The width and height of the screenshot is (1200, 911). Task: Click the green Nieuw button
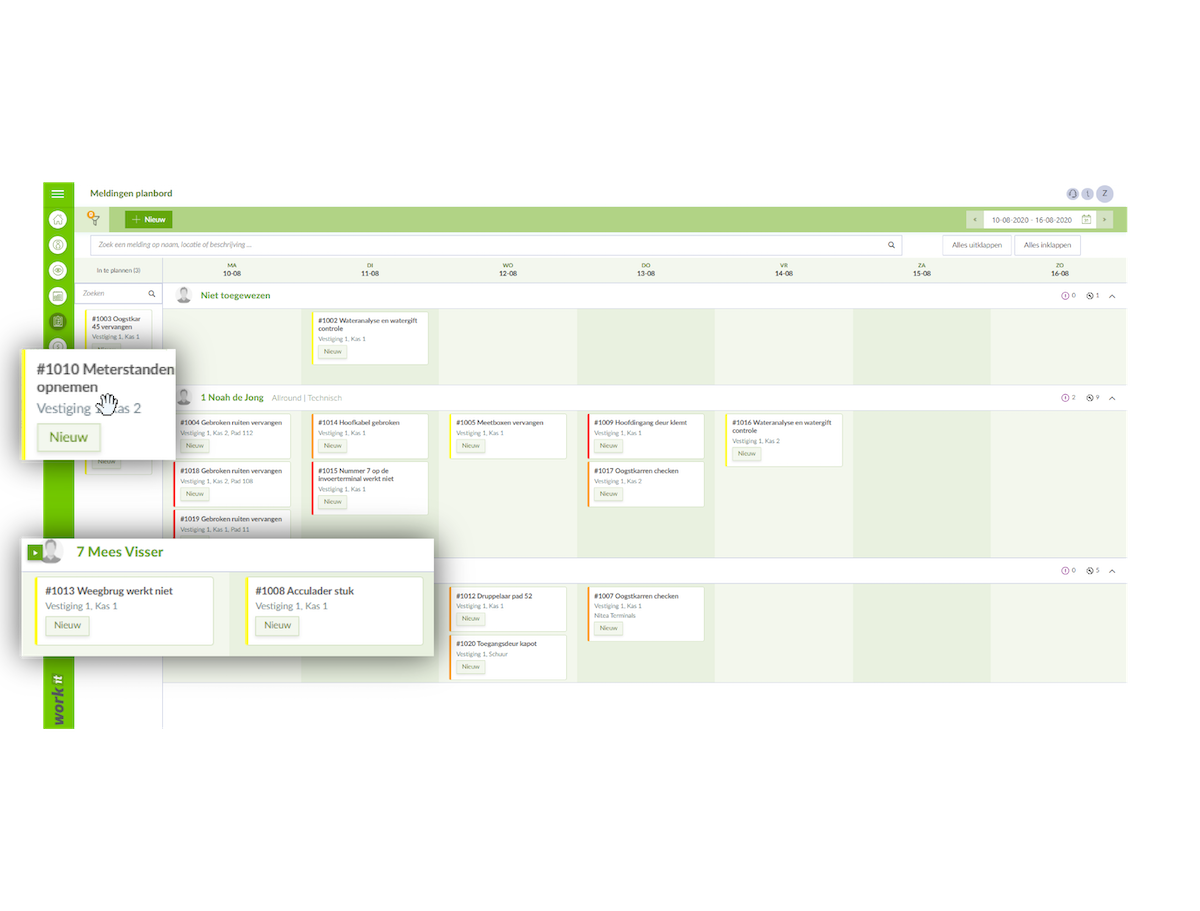coord(149,219)
